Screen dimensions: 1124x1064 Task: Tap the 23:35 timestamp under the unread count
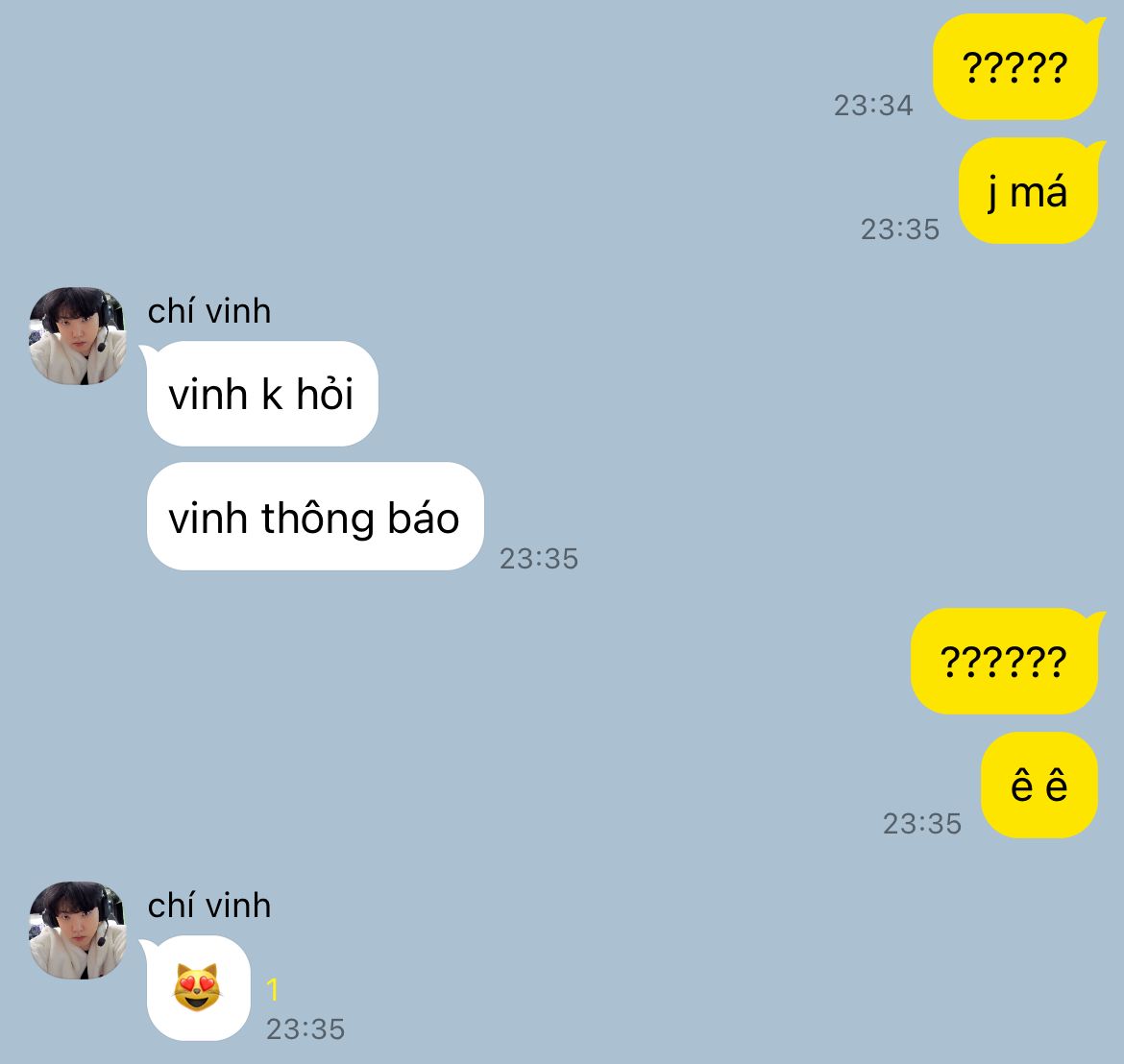coord(305,1029)
